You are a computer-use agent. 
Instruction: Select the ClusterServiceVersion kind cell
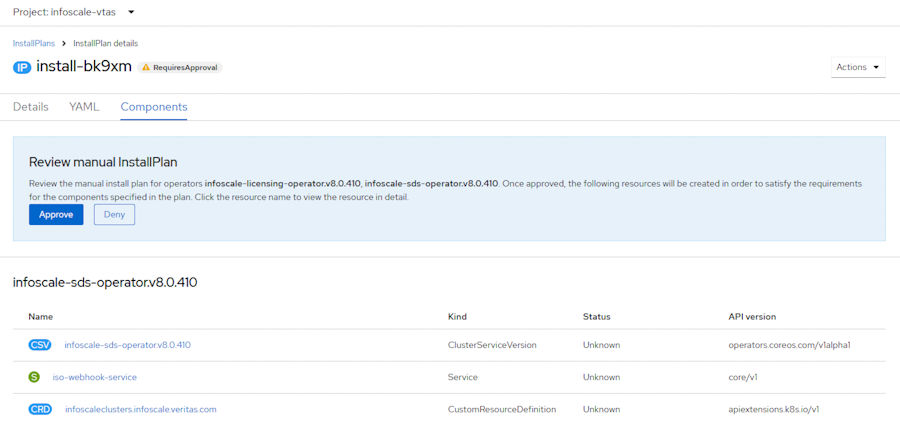(492, 345)
